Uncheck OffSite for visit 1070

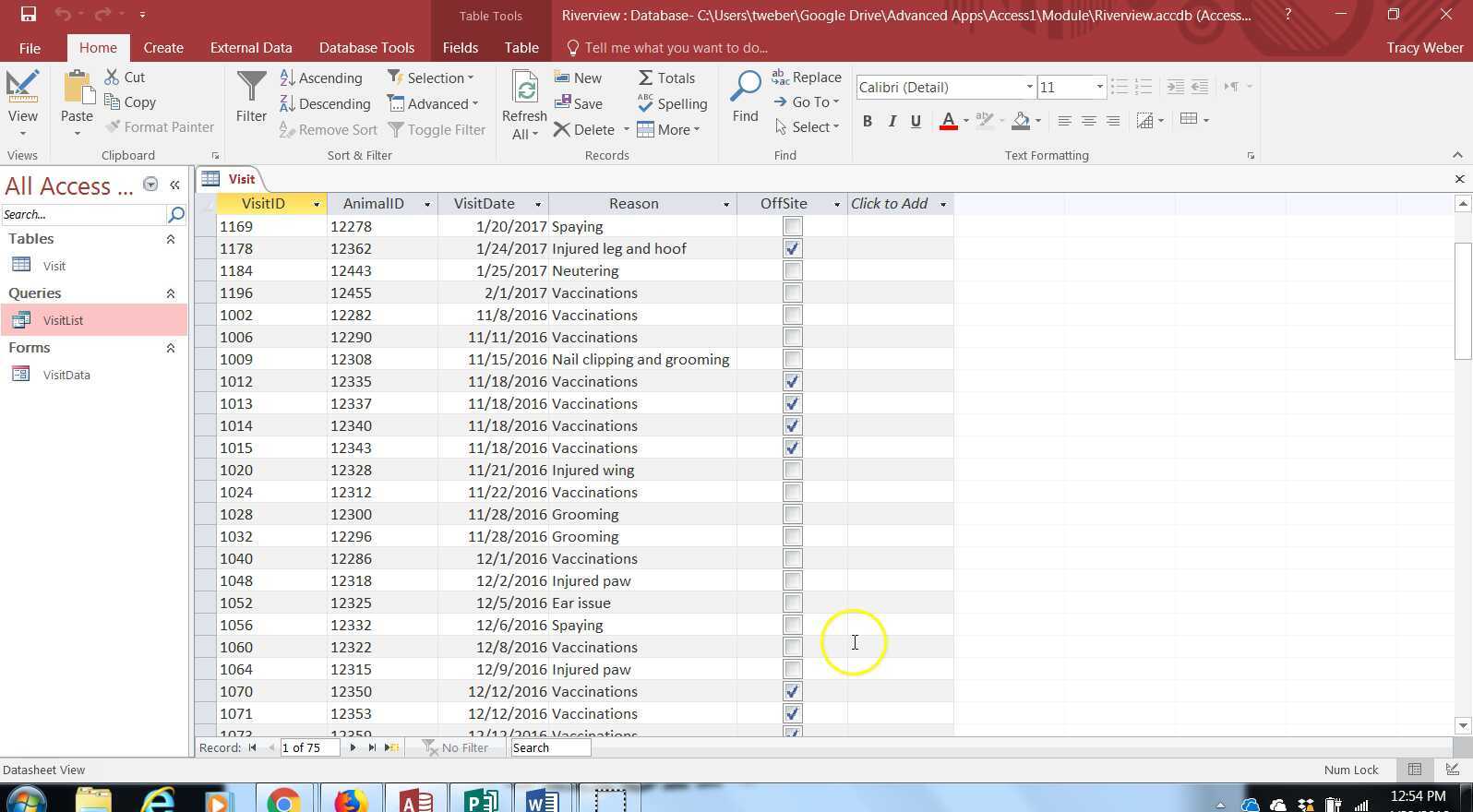(792, 691)
